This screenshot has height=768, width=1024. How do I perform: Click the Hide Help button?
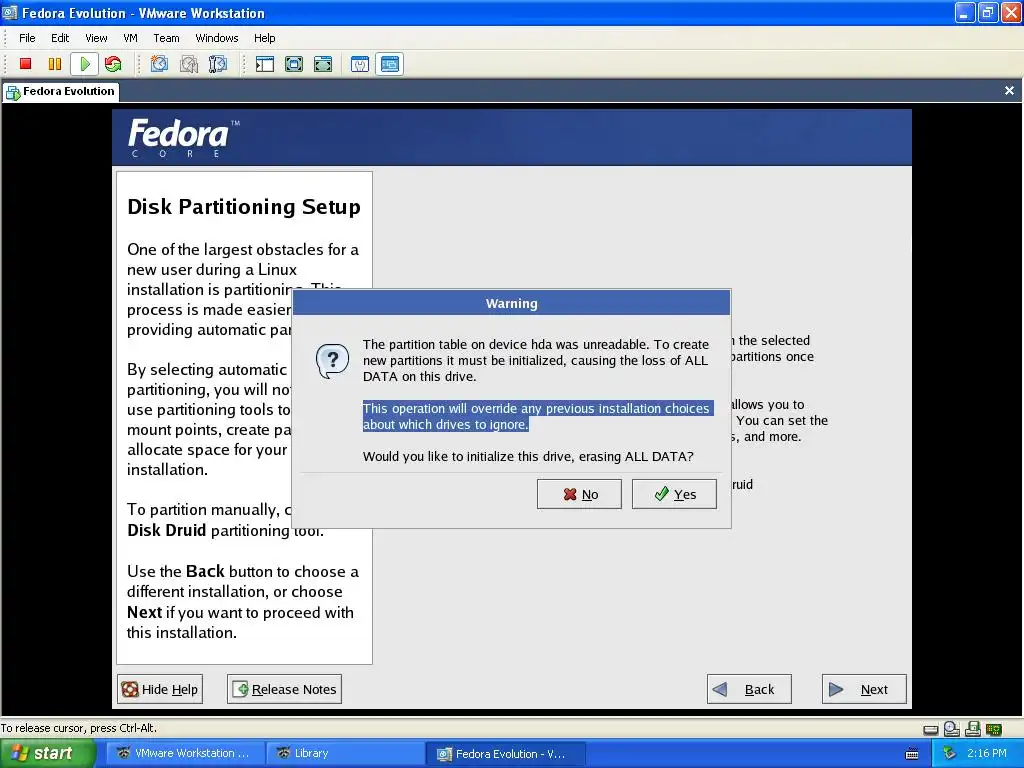pos(160,689)
